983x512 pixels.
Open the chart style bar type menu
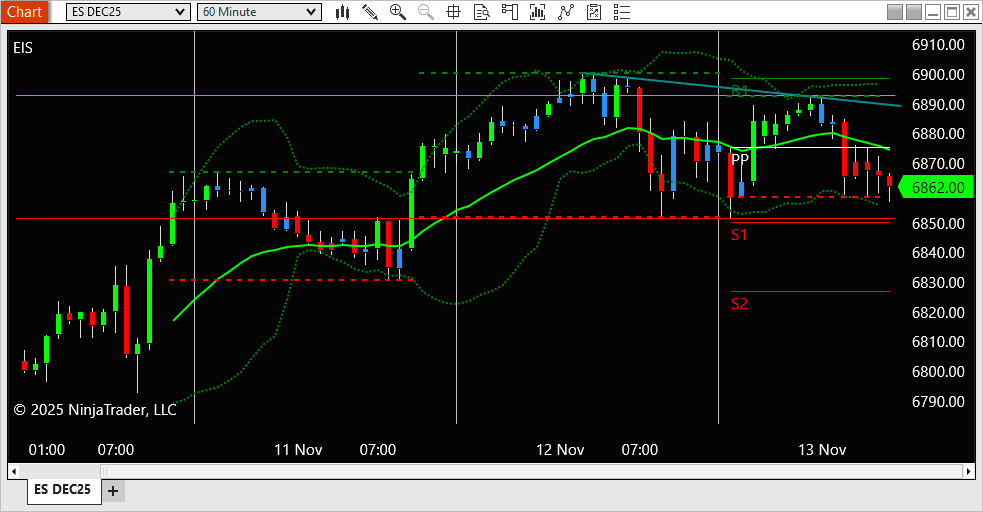click(342, 12)
